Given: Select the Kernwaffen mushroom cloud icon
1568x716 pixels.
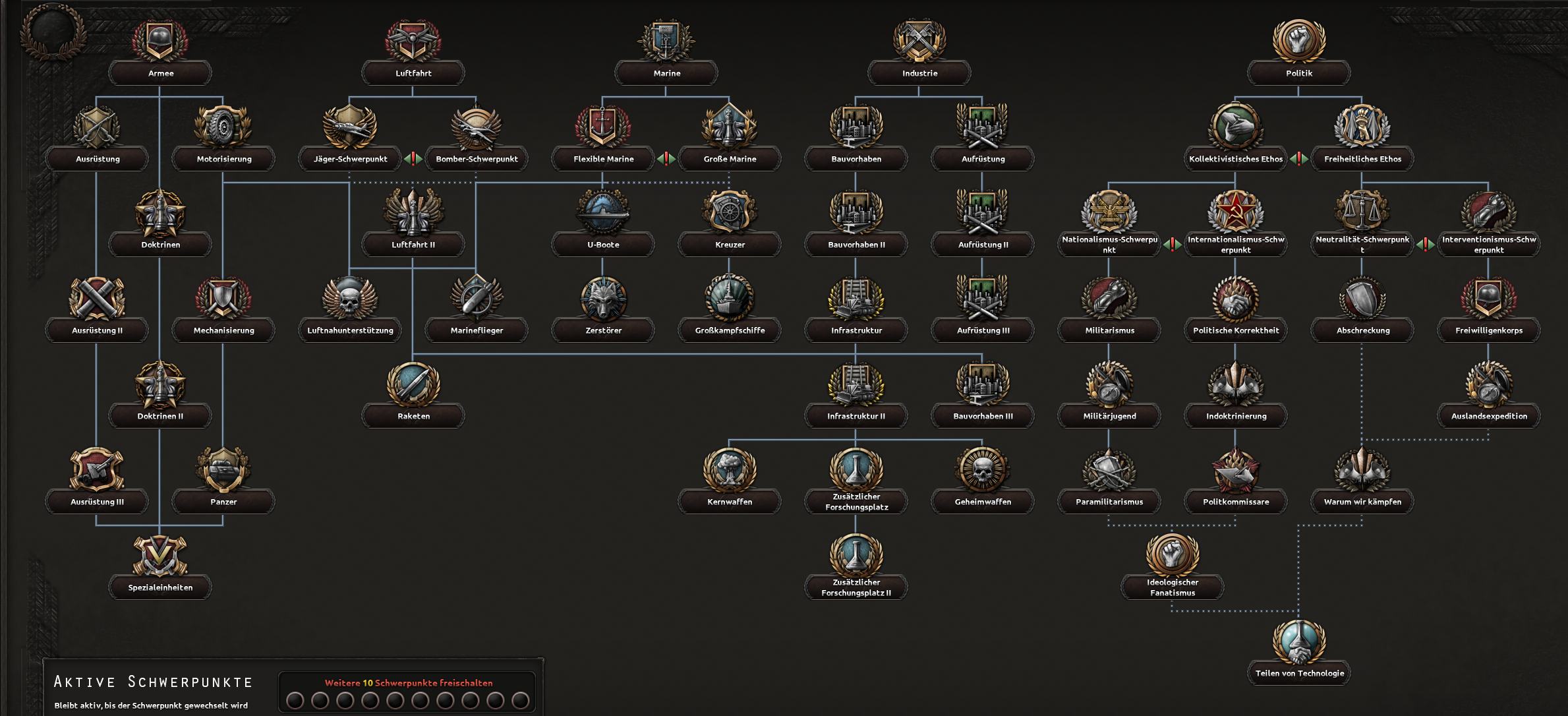Looking at the screenshot, I should click(x=730, y=469).
